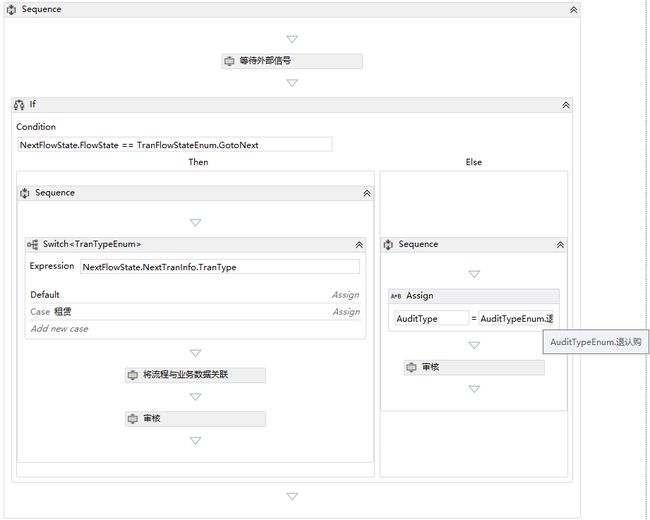Click the outer Sequence activity icon

11,10
